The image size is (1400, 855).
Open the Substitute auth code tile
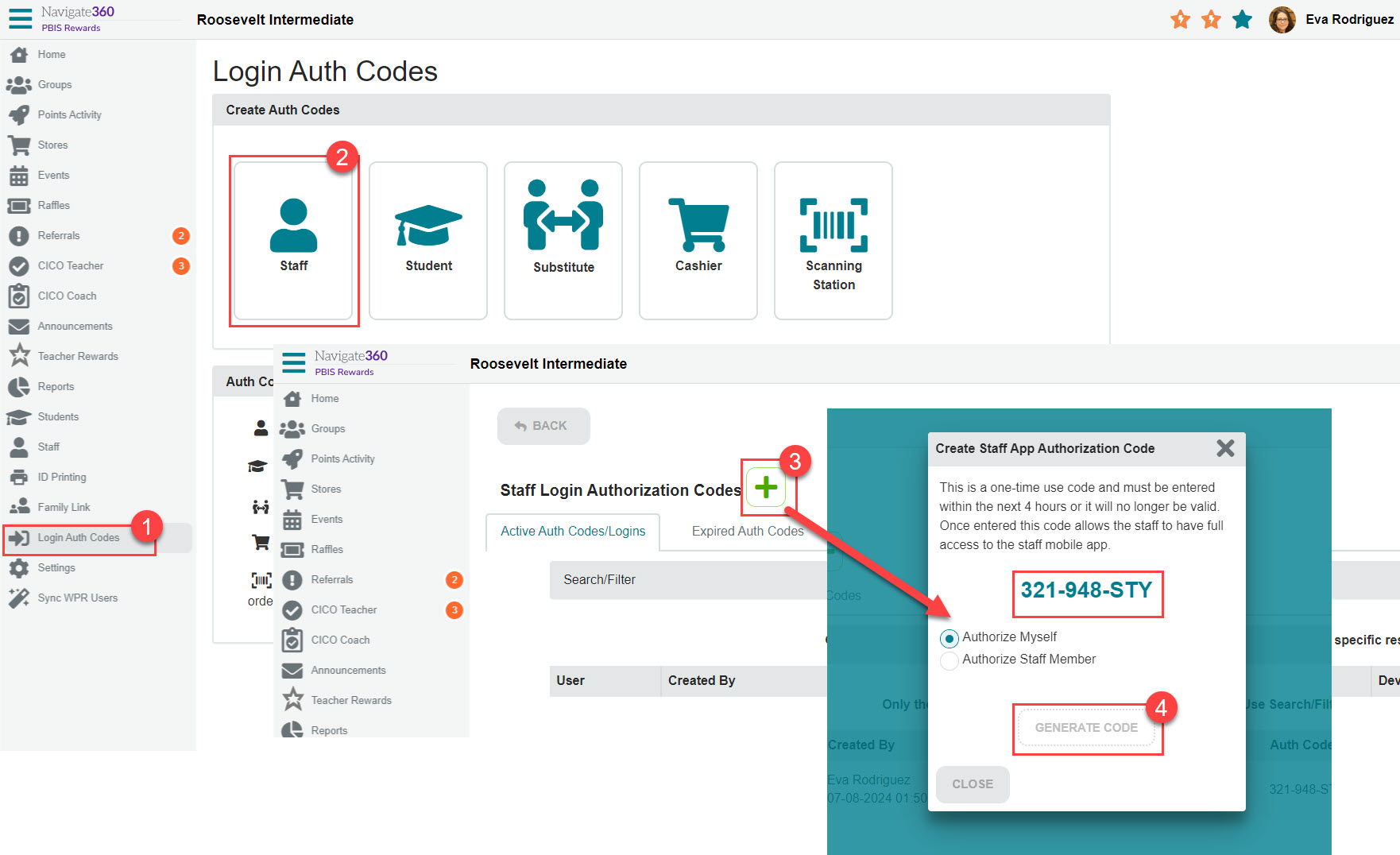563,238
